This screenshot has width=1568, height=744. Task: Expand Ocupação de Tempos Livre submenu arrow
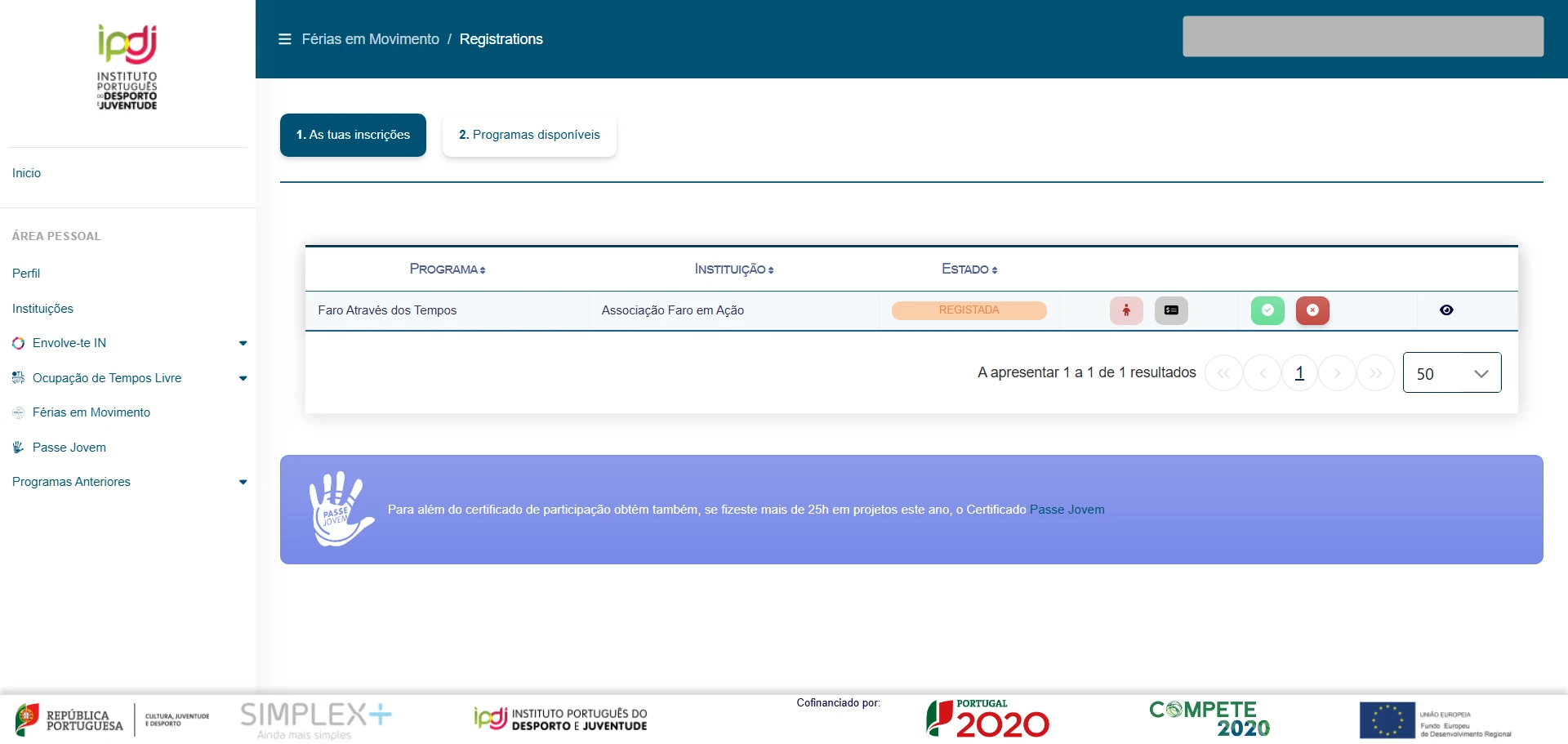coord(243,378)
